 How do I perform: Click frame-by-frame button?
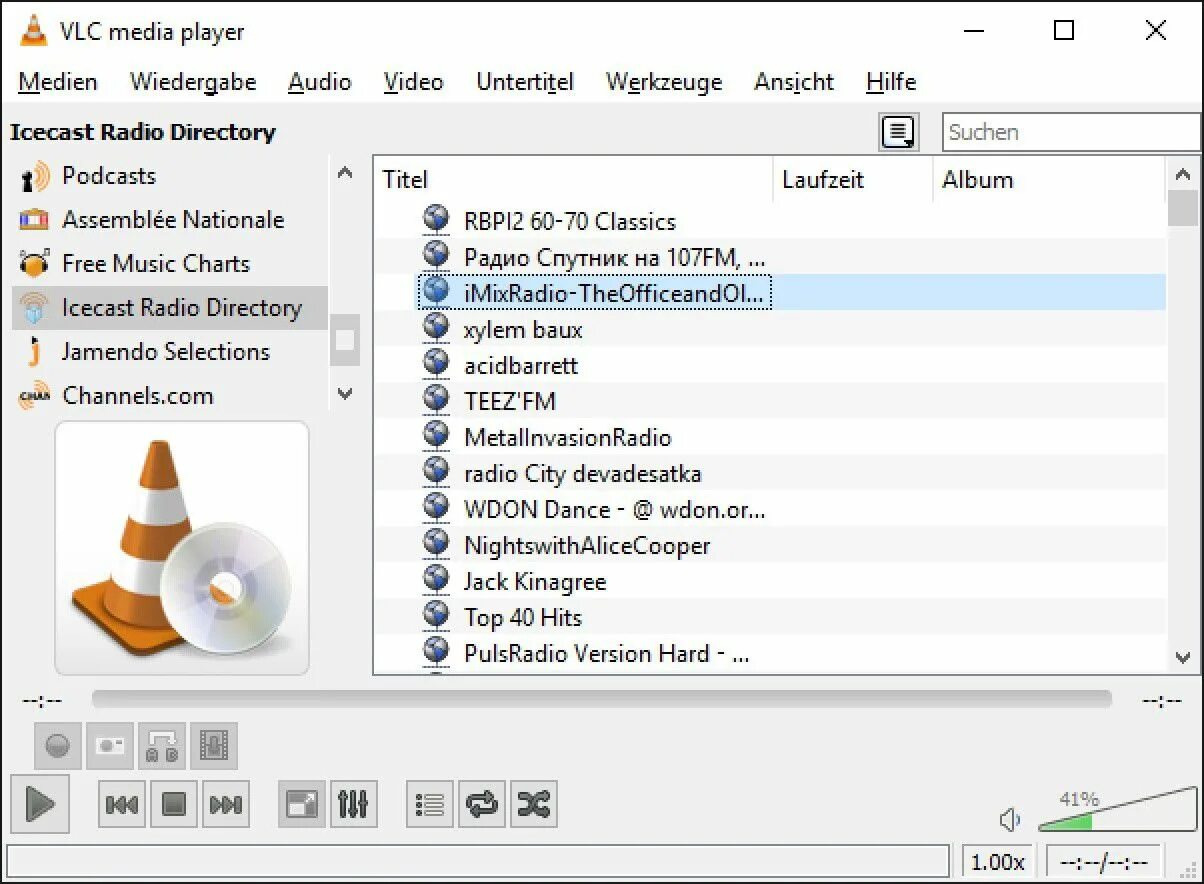point(214,745)
